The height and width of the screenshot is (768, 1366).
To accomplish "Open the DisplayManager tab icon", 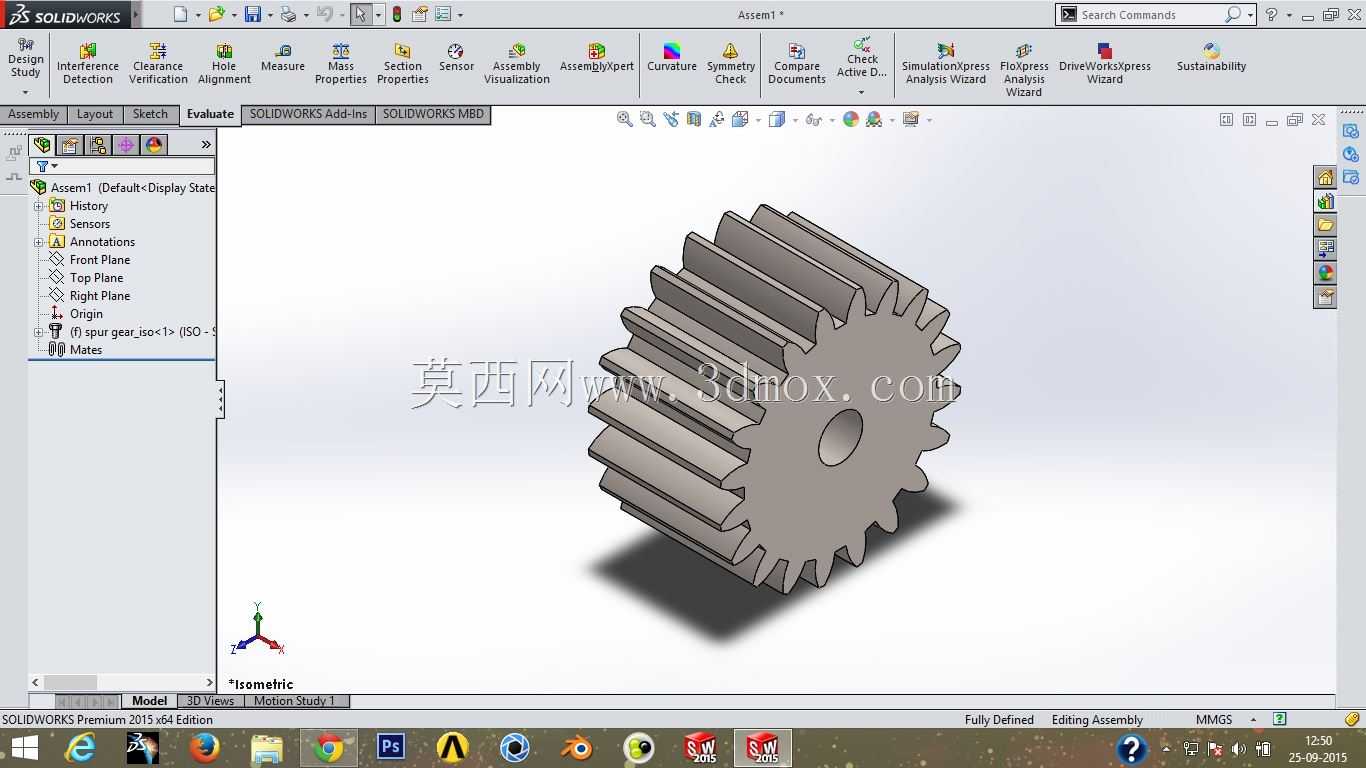I will point(154,145).
